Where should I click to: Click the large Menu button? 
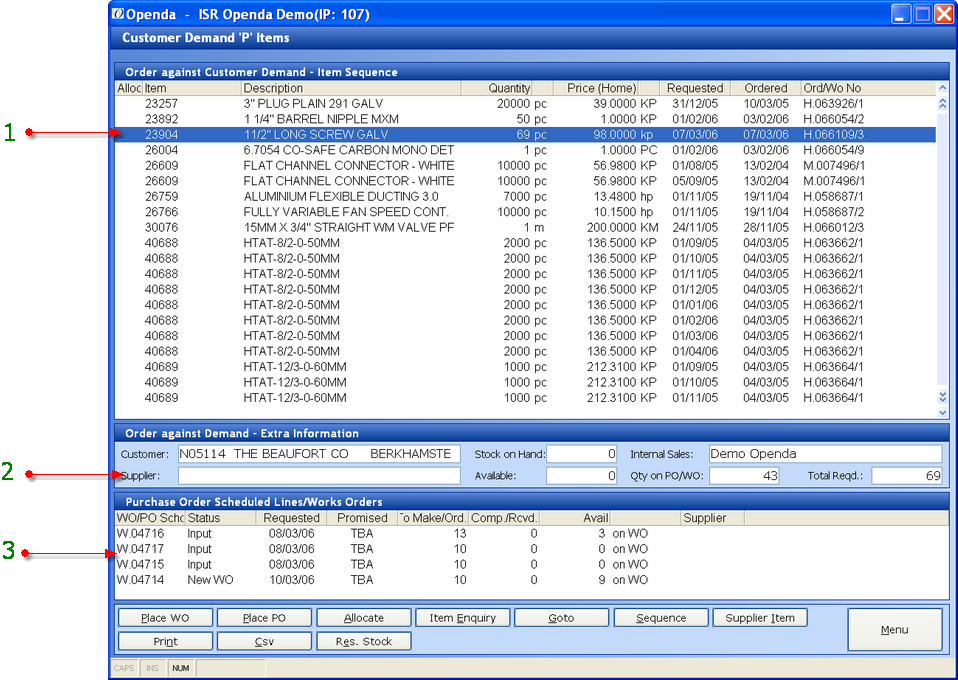(x=894, y=629)
